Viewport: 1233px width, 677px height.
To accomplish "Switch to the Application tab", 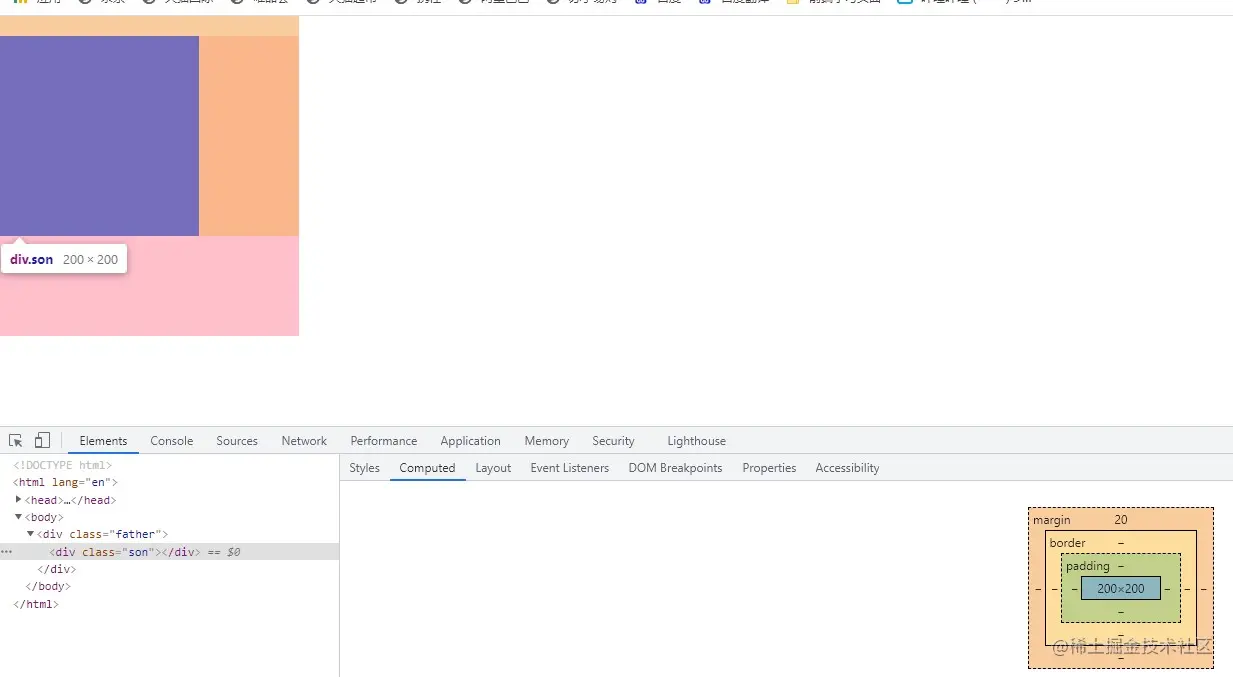I will click(x=470, y=441).
